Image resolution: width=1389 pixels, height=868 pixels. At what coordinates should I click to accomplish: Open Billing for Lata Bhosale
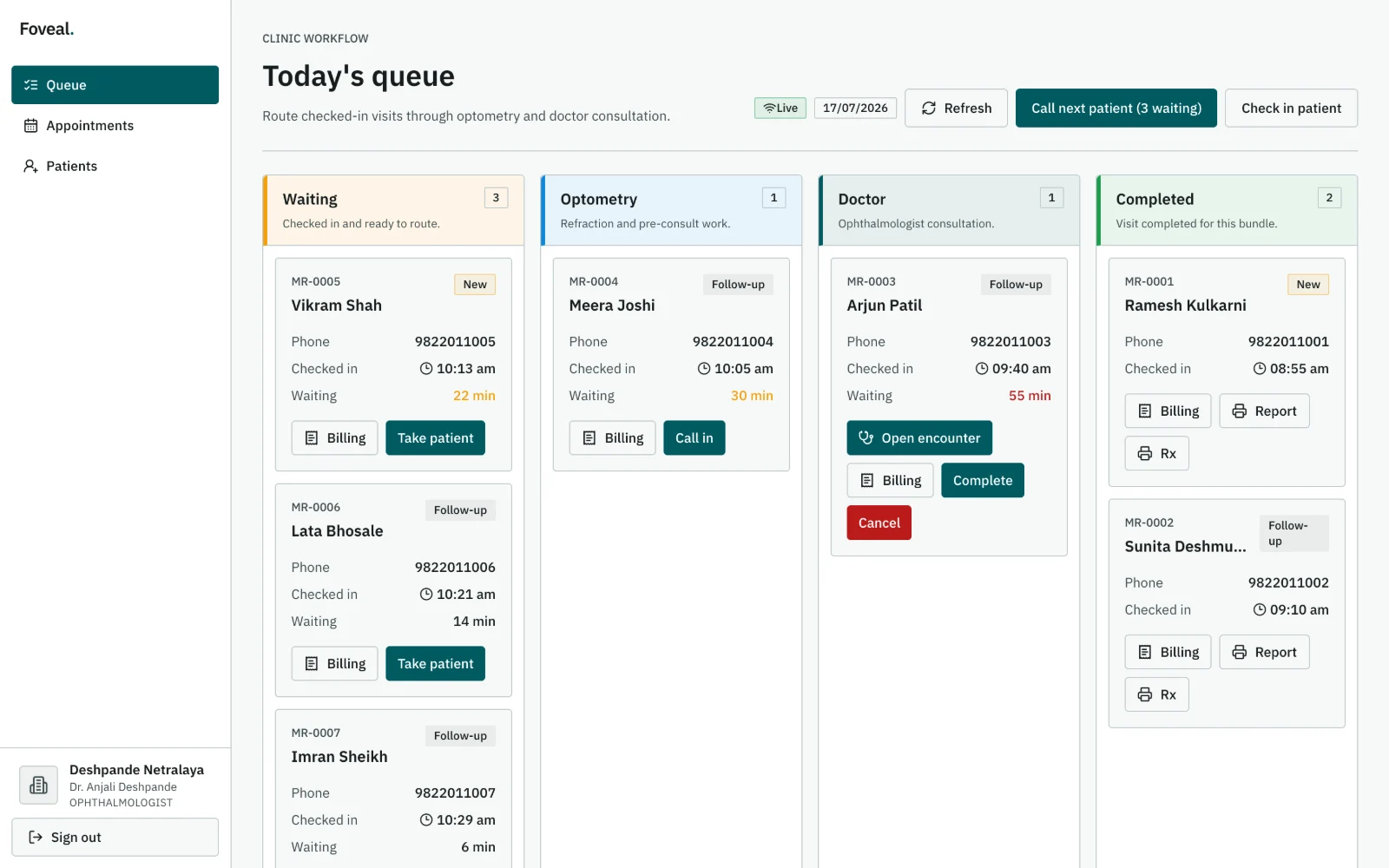[334, 664]
